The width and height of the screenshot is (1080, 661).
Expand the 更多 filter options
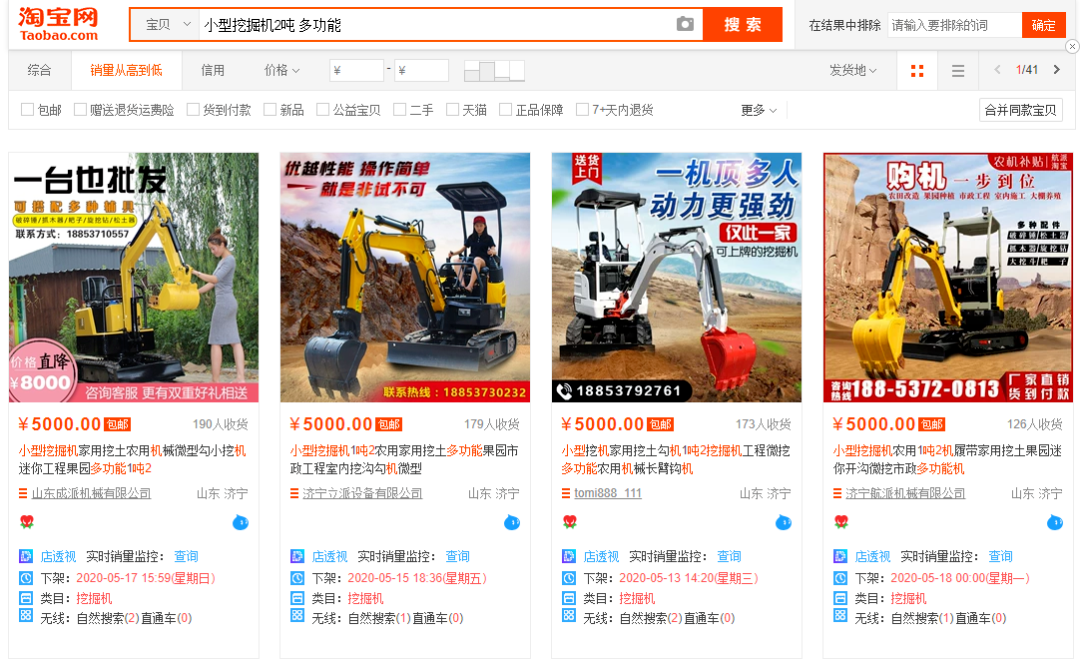(x=759, y=110)
